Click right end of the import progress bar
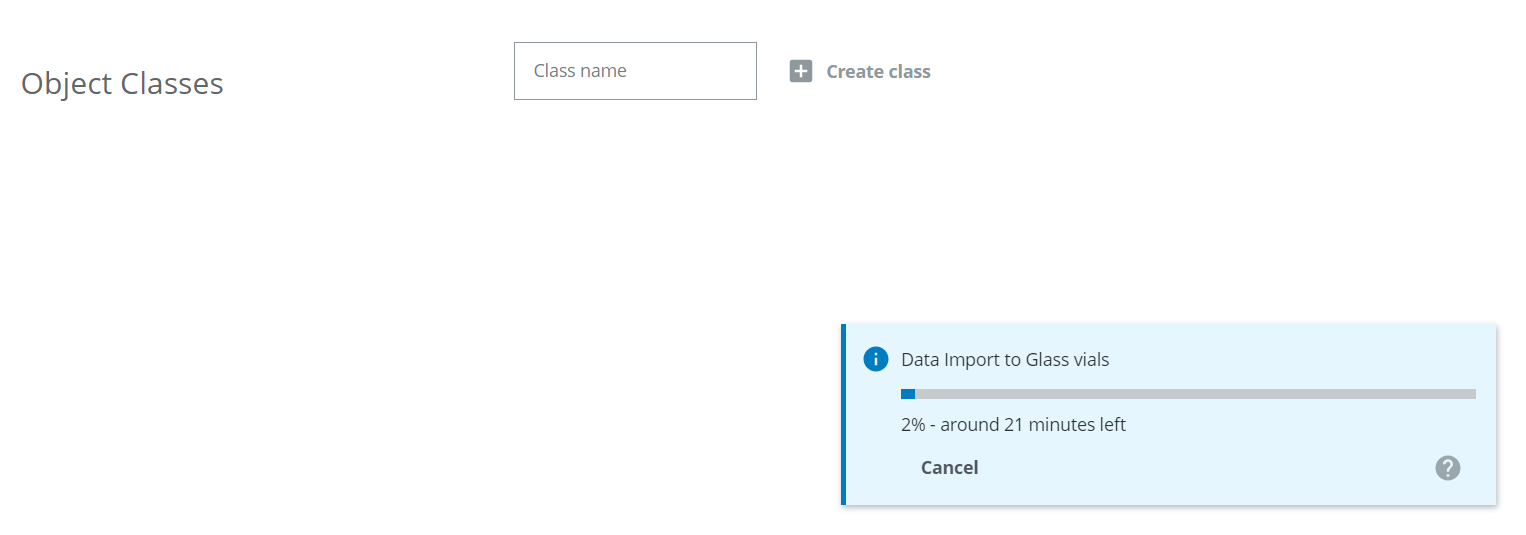This screenshot has width=1526, height=535. 1471,394
